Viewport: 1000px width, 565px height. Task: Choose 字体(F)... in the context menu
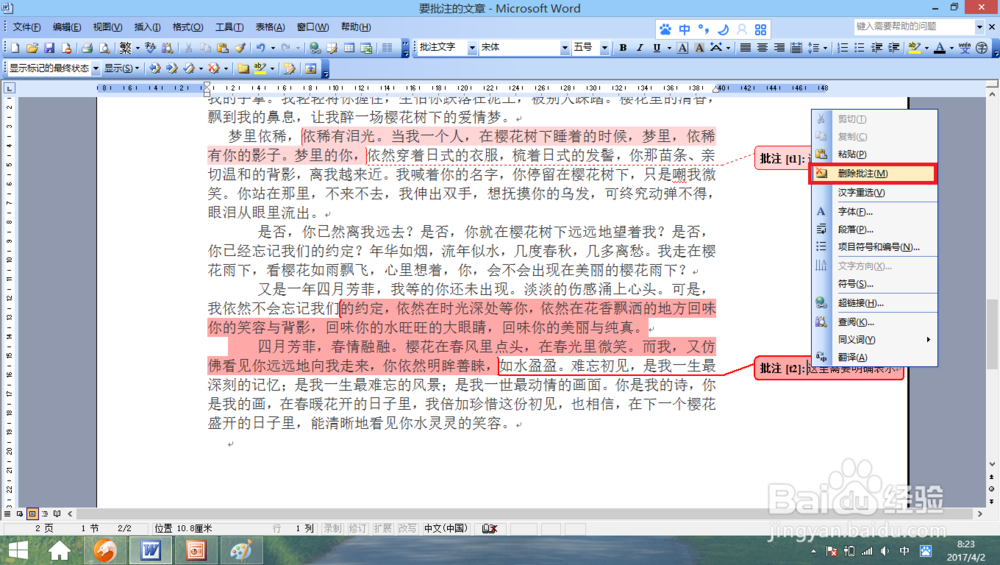pyautogui.click(x=874, y=212)
